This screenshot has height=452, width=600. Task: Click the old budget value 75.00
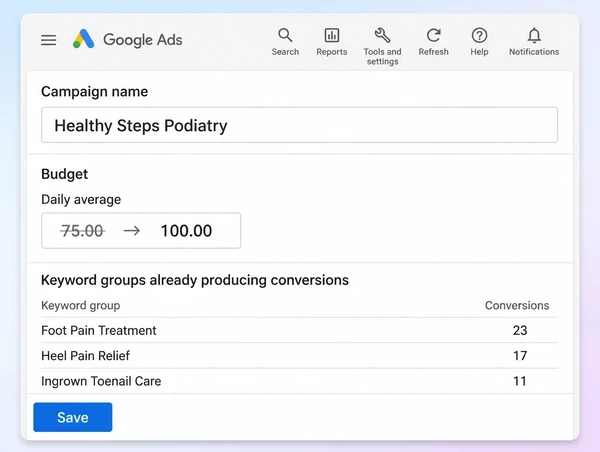(x=82, y=231)
